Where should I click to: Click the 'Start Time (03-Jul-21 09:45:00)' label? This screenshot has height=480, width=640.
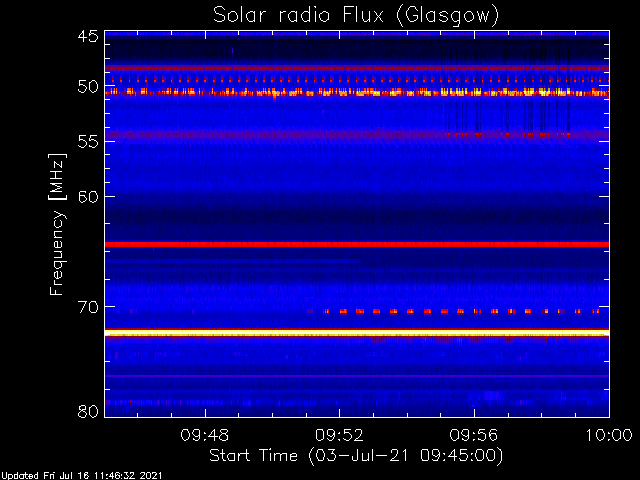click(x=356, y=456)
